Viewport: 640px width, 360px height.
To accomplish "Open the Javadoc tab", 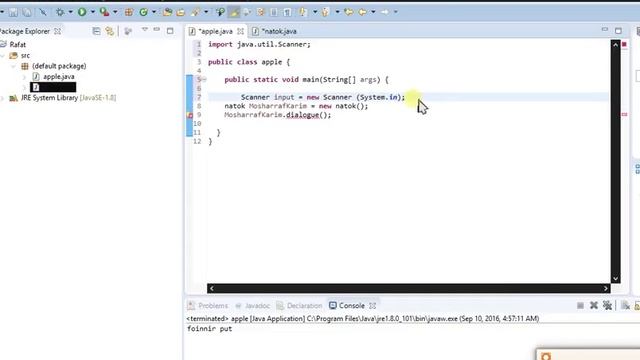I will (x=257, y=306).
